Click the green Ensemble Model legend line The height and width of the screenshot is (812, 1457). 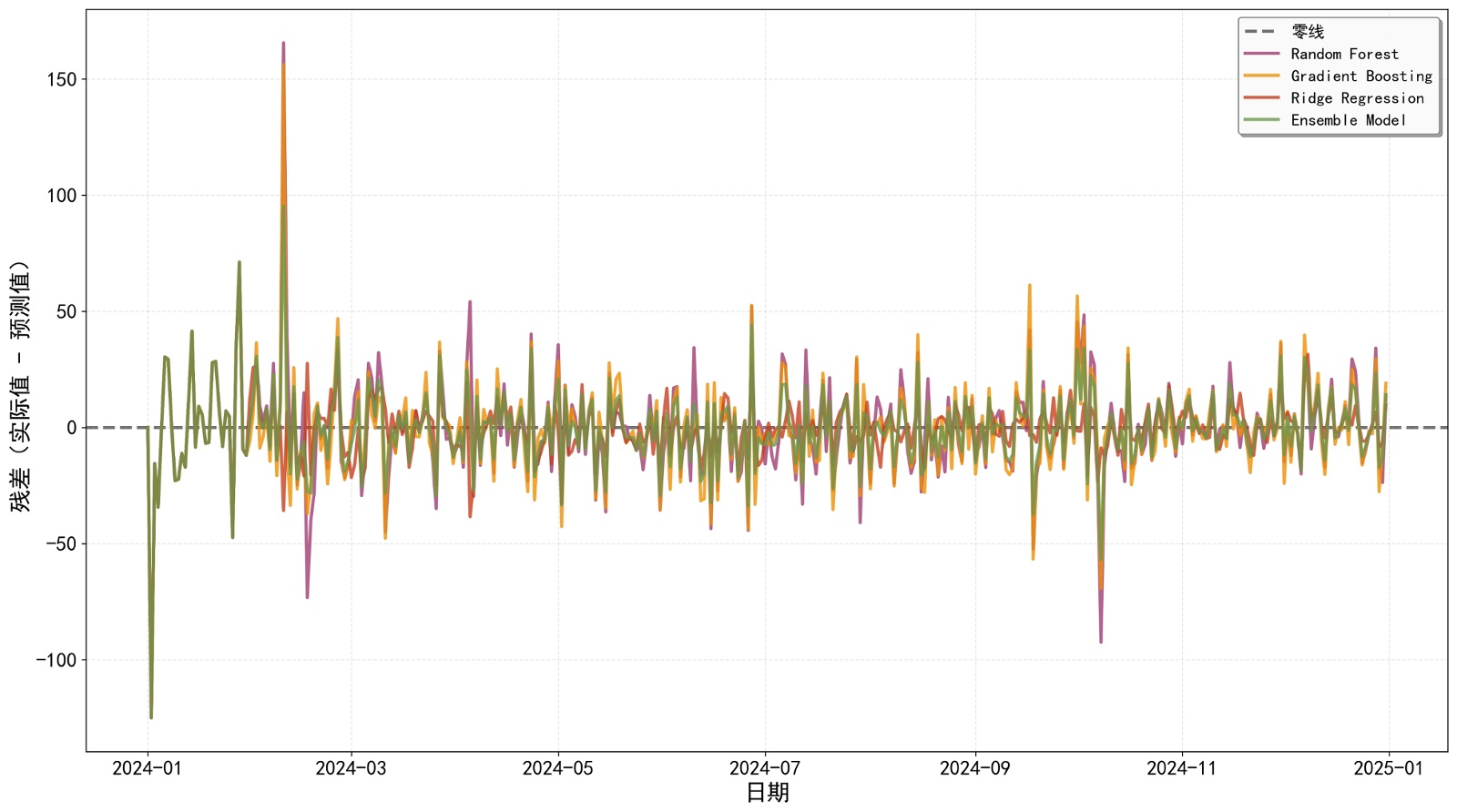[x=1262, y=120]
